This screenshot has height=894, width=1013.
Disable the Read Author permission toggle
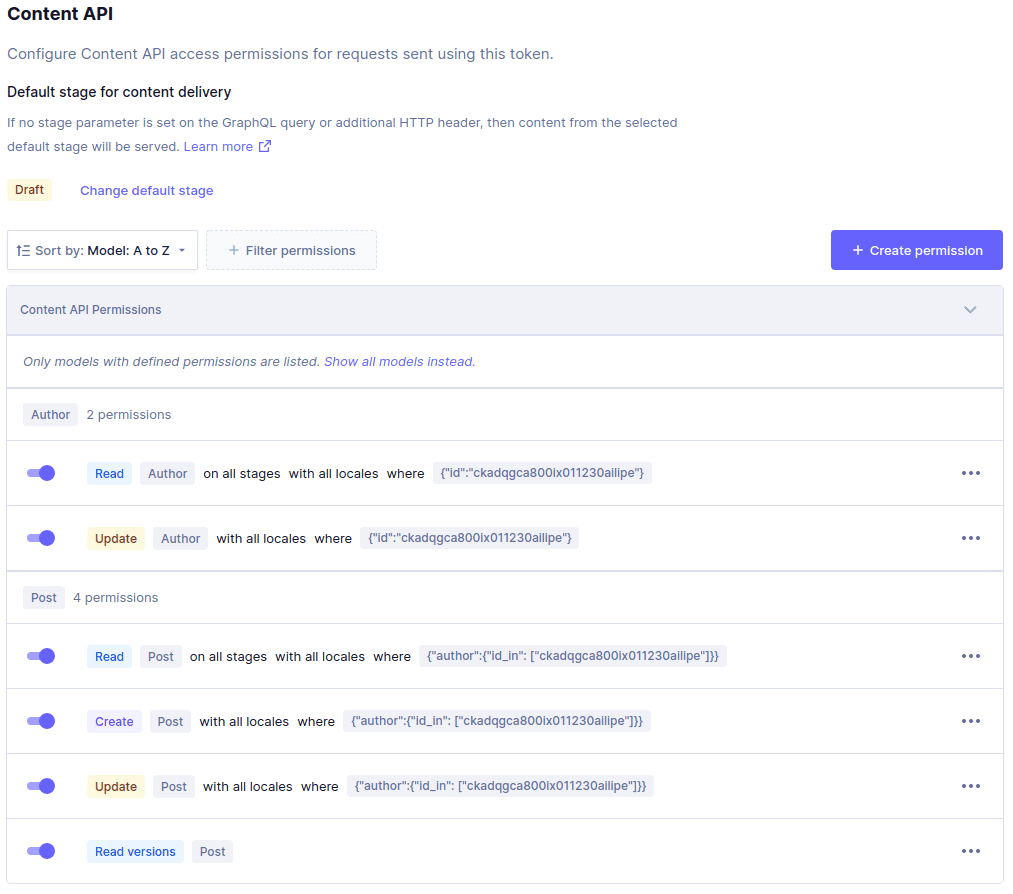tap(41, 473)
